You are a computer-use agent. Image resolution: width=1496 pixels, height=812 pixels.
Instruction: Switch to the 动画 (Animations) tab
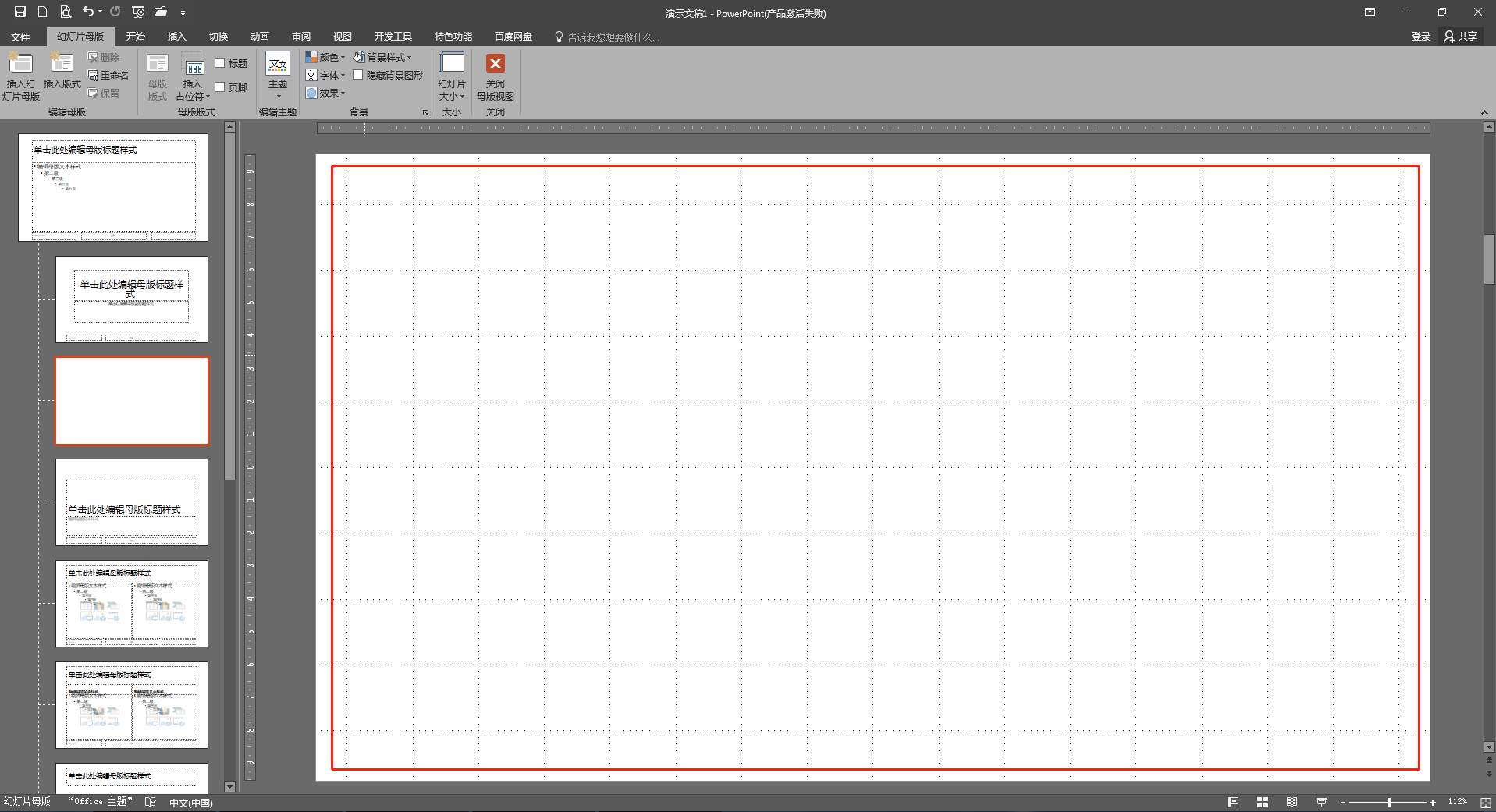pyautogui.click(x=260, y=37)
